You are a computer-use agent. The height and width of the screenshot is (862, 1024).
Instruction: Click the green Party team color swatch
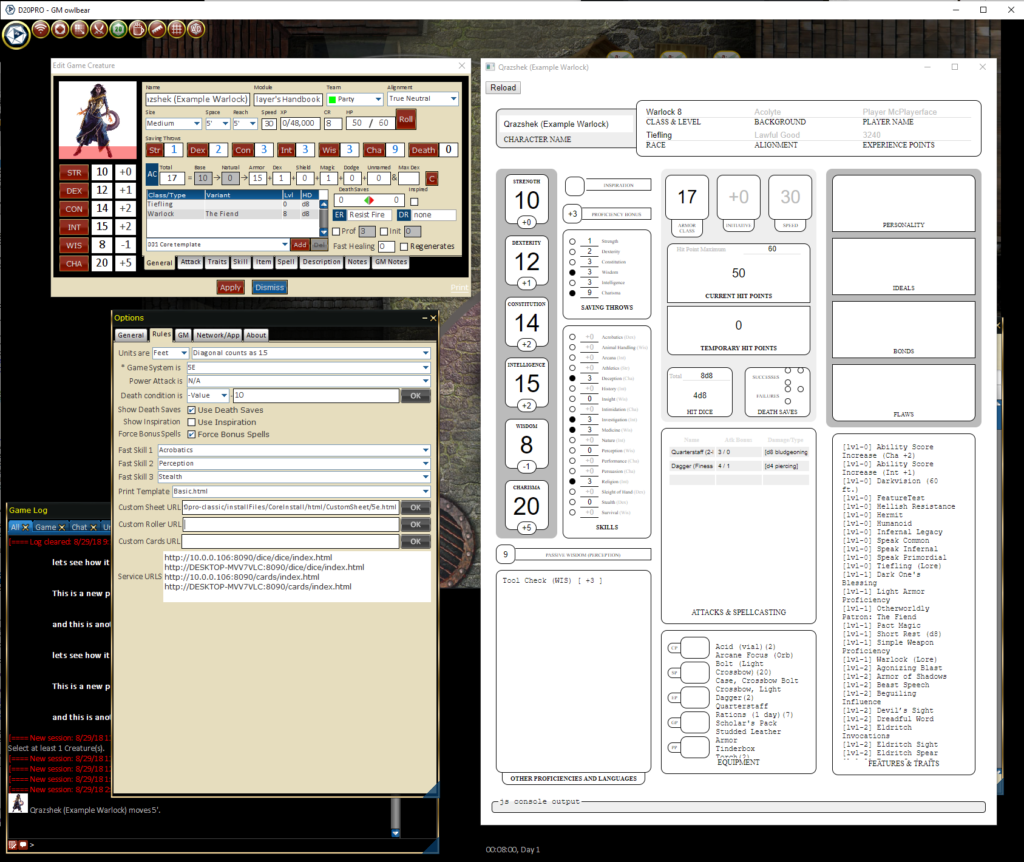(332, 99)
